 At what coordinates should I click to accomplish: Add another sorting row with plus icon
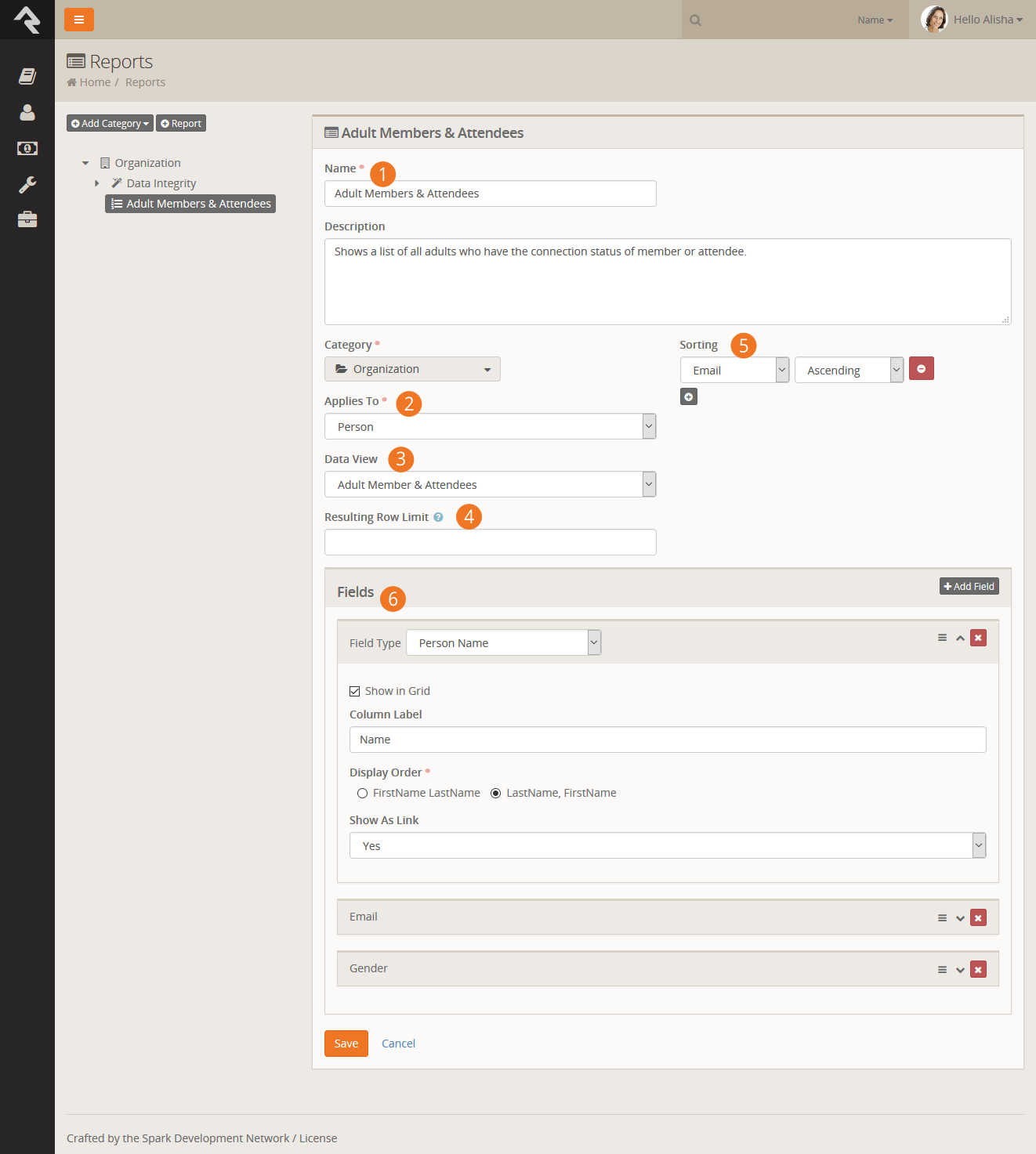click(688, 397)
